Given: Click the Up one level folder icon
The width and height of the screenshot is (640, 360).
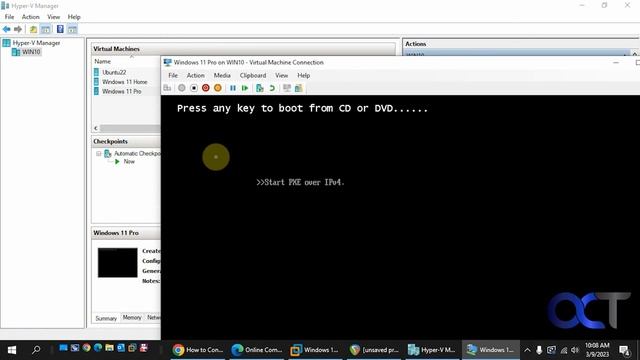Looking at the screenshot, I should pyautogui.click(x=33, y=29).
